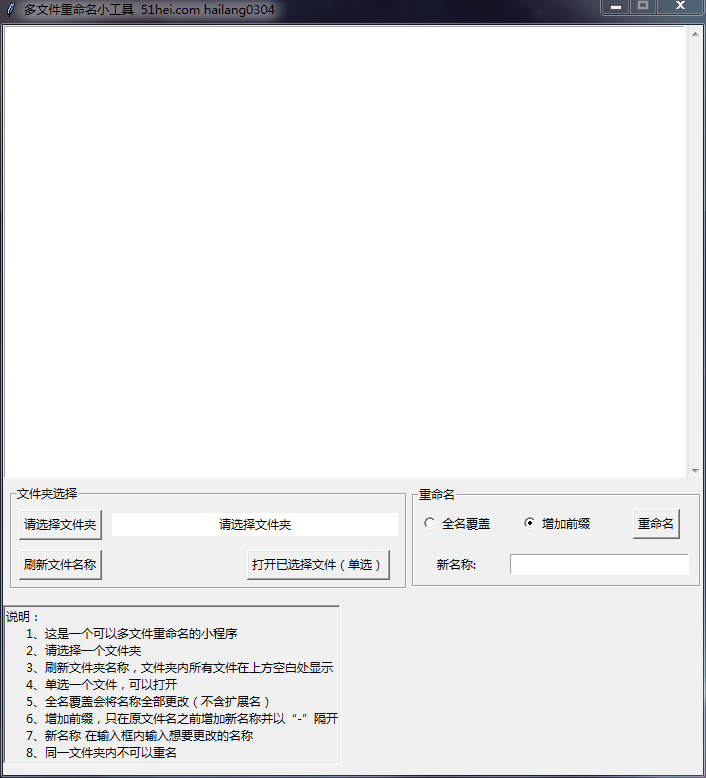This screenshot has height=778, width=706.
Task: Click the 刷新文件名称 button
Action: coord(60,564)
